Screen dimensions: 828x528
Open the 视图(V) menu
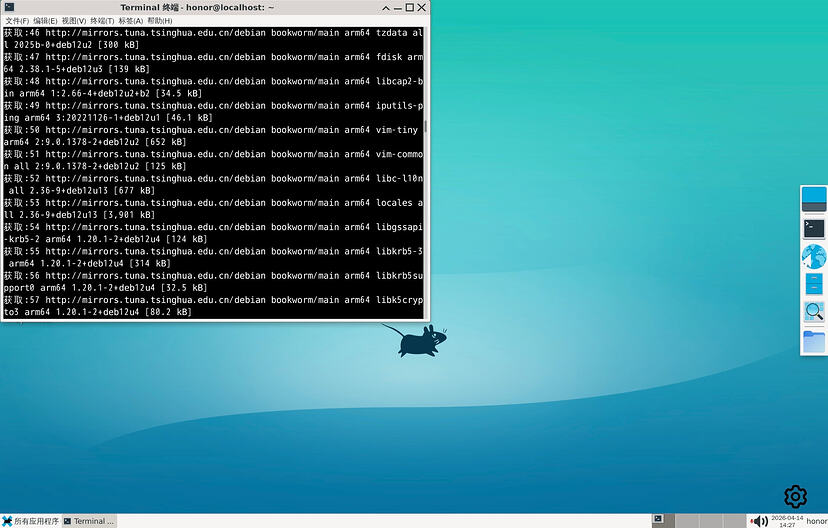click(73, 21)
